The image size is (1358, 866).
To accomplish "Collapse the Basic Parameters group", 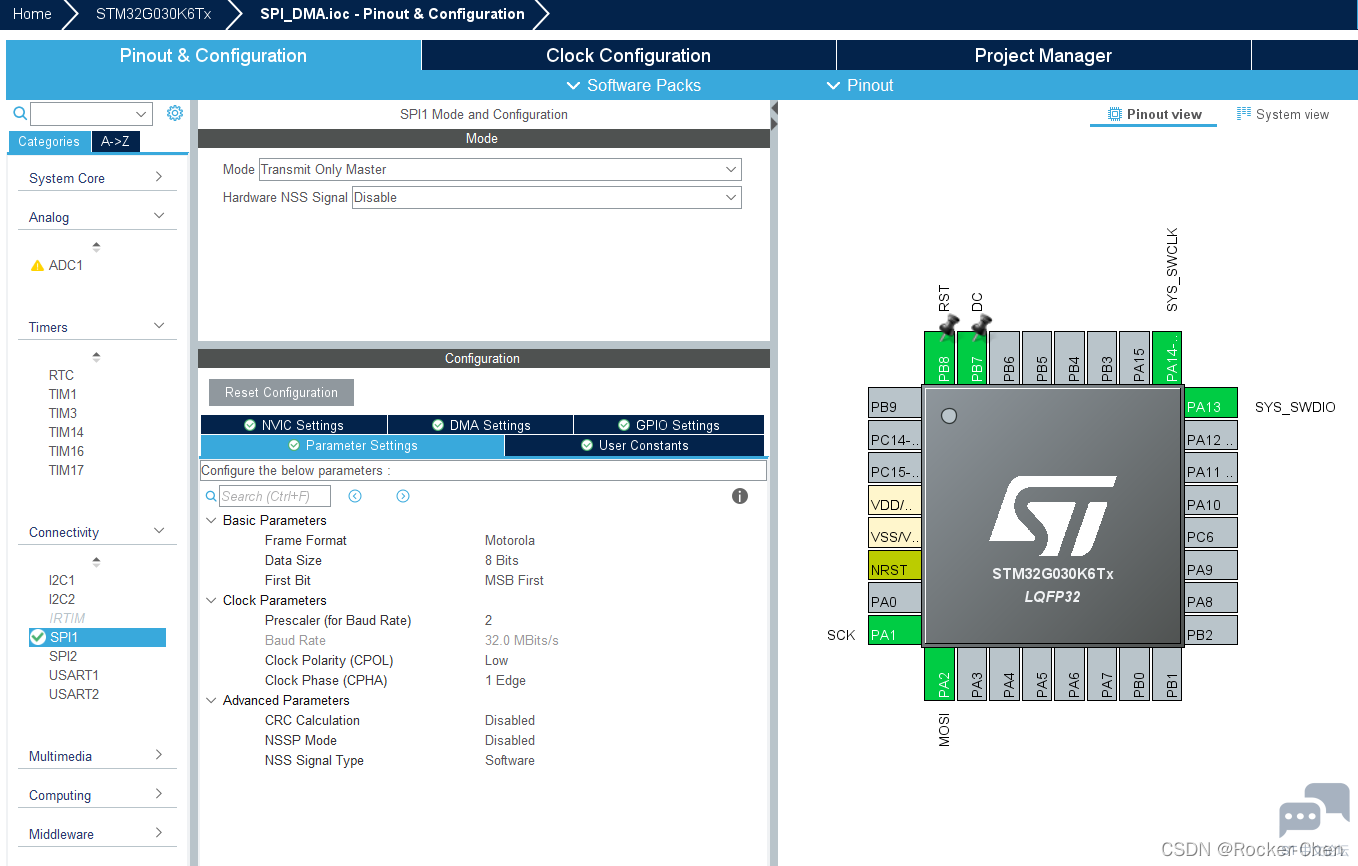I will tap(211, 520).
